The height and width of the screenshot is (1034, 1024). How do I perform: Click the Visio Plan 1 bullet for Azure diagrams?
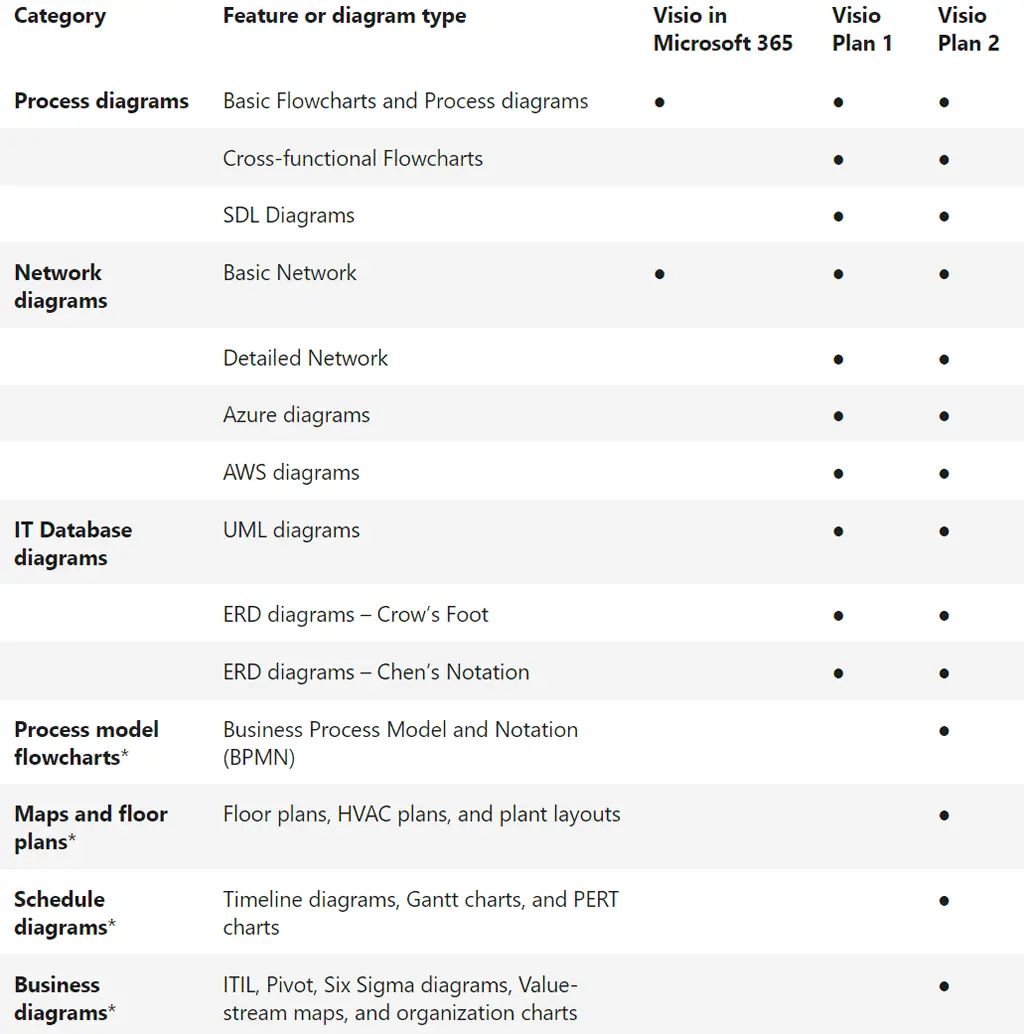[x=838, y=416]
